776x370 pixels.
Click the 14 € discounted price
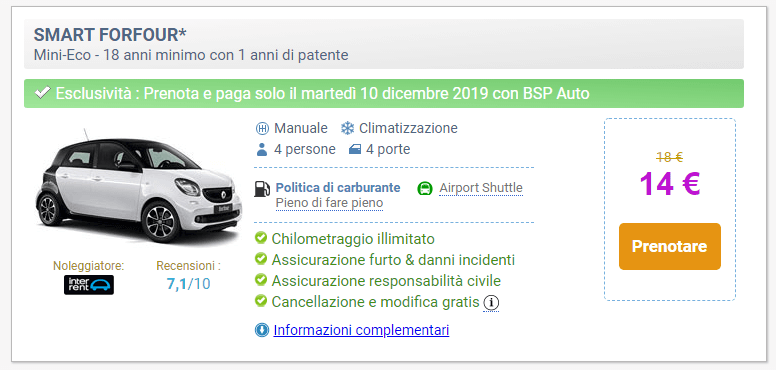pyautogui.click(x=670, y=184)
